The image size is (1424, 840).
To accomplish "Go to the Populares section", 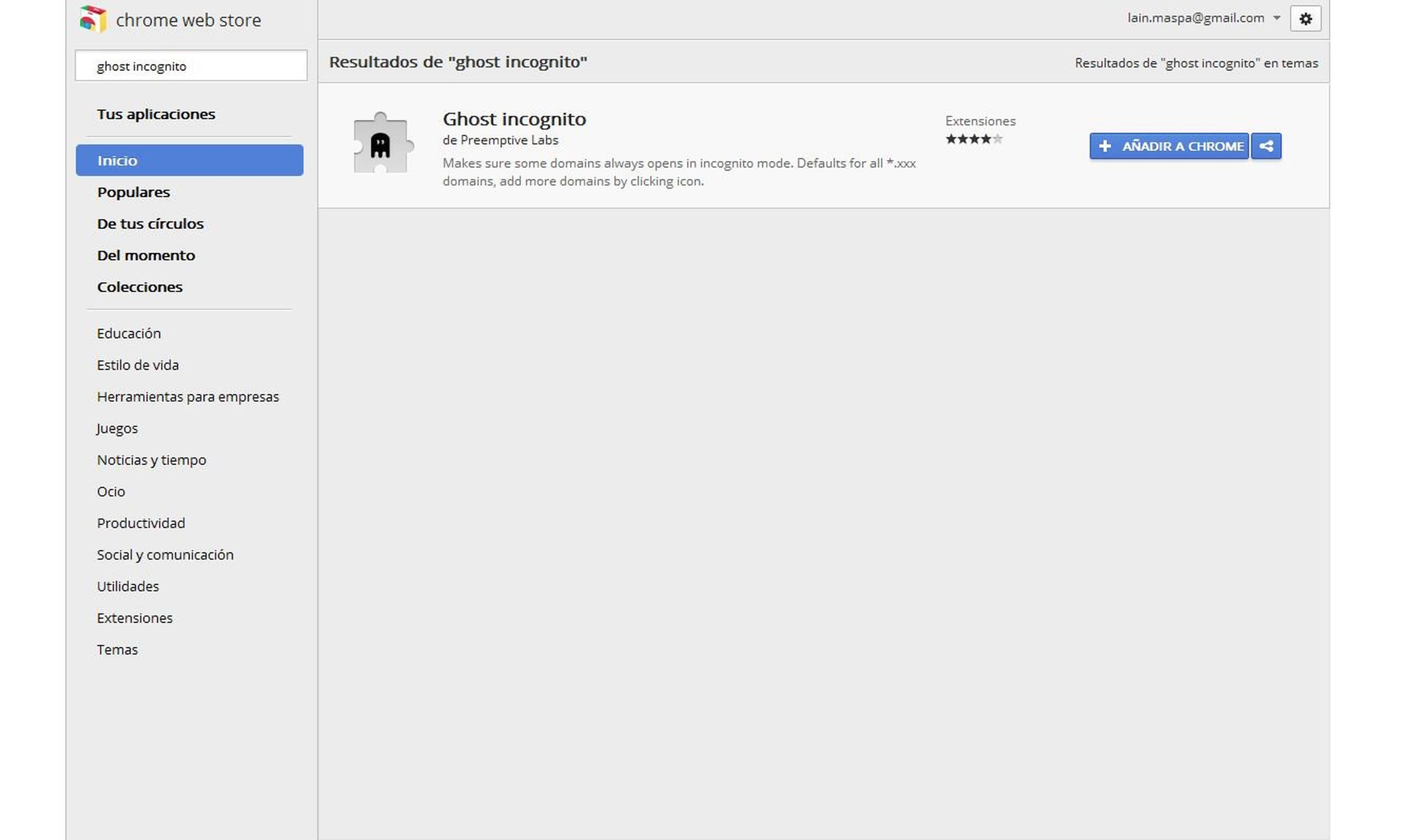I will [x=133, y=192].
